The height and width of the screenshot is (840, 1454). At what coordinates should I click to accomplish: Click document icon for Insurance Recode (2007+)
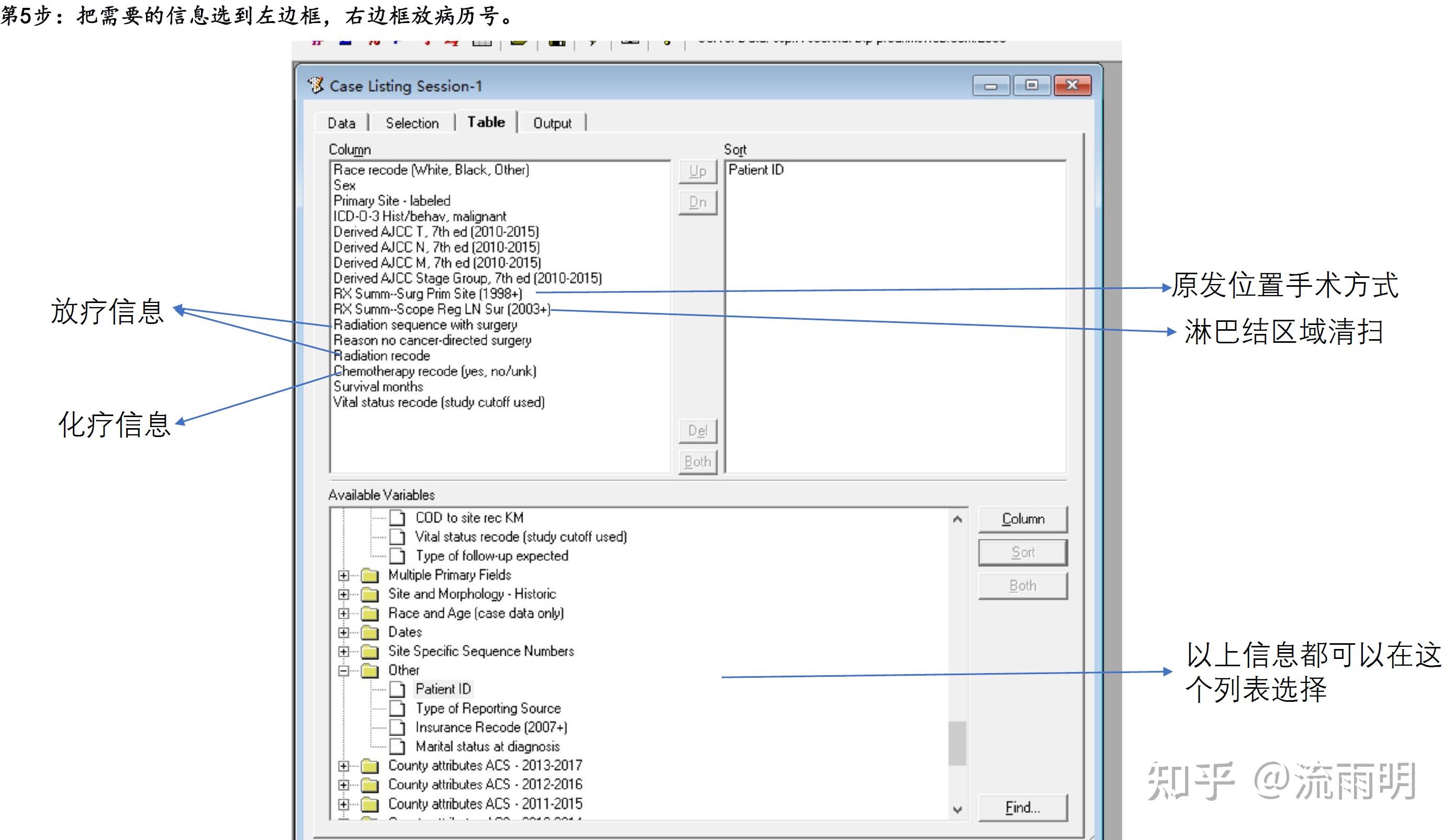click(x=397, y=727)
